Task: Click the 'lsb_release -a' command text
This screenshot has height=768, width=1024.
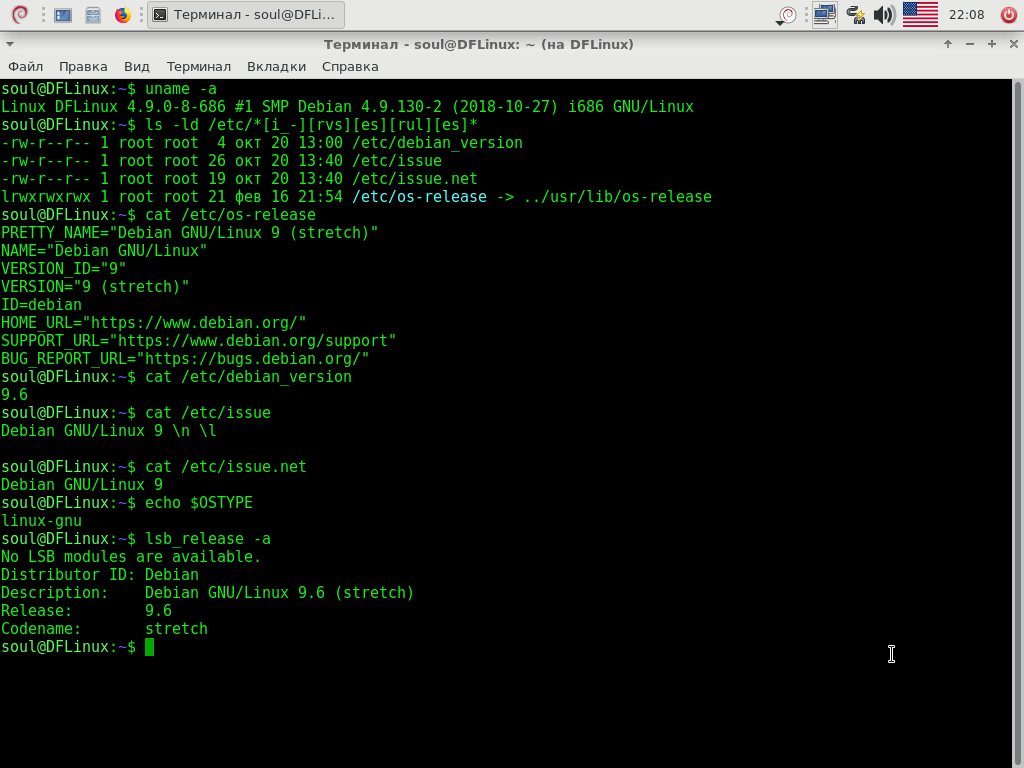Action: [208, 539]
